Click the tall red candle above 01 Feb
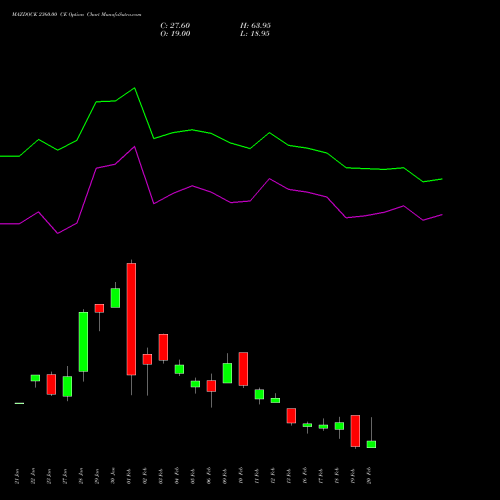The height and width of the screenshot is (500, 500). [131, 319]
